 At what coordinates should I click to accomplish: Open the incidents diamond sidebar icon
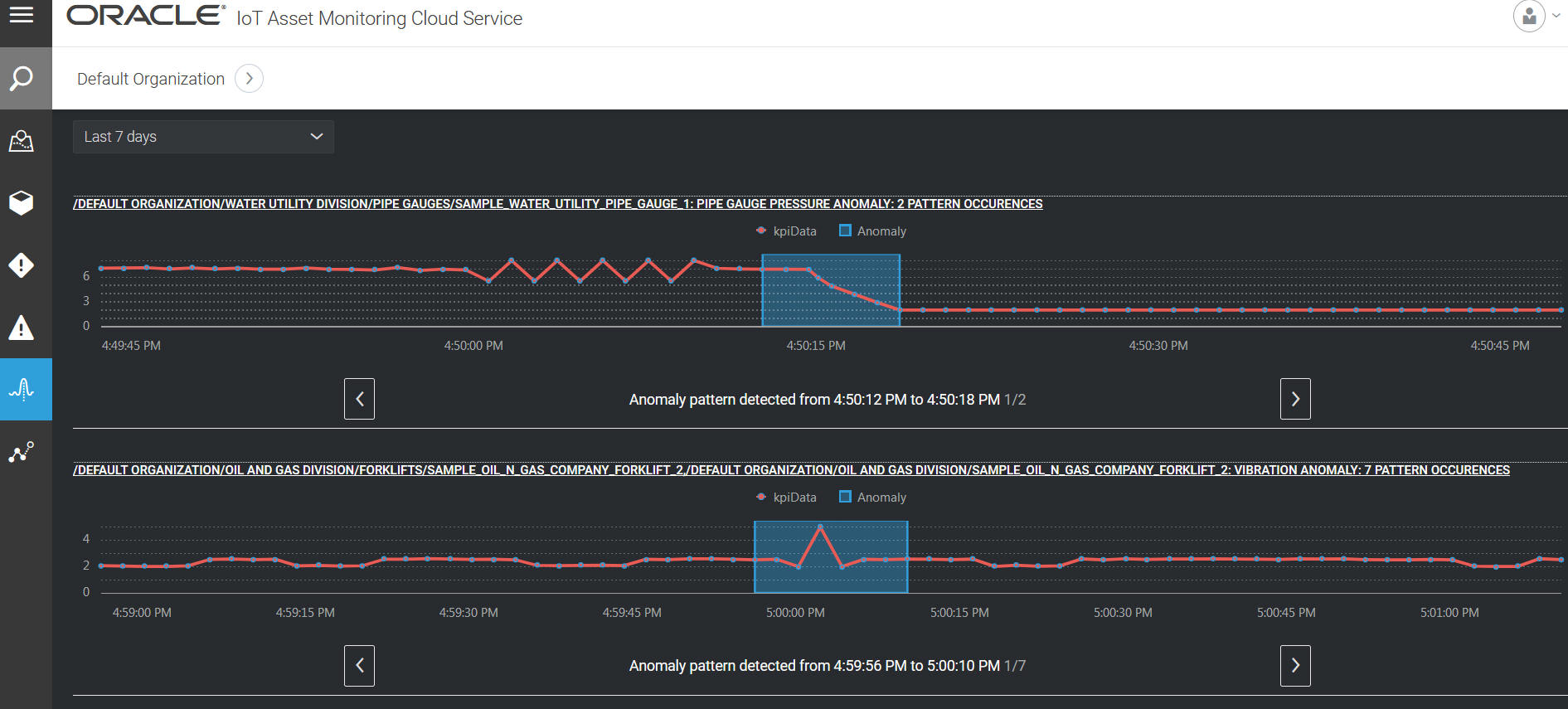pos(22,265)
